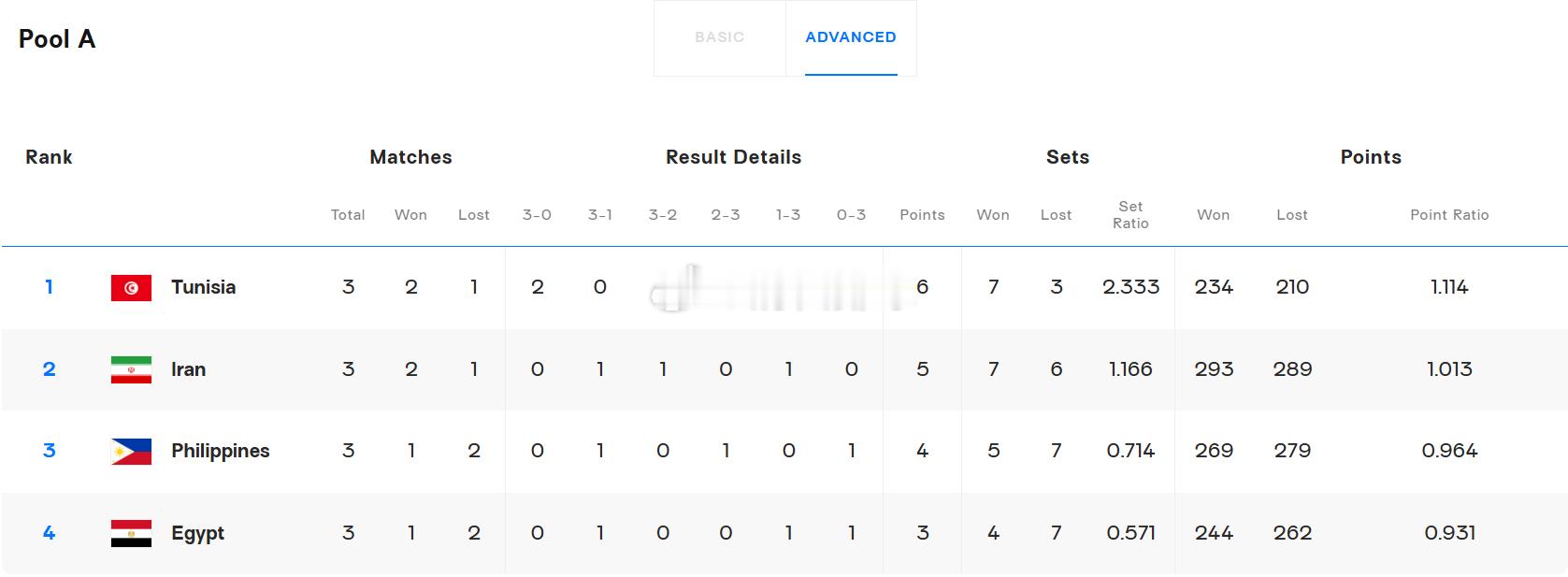
Task: Open the Egypt team link
Action: tap(197, 533)
